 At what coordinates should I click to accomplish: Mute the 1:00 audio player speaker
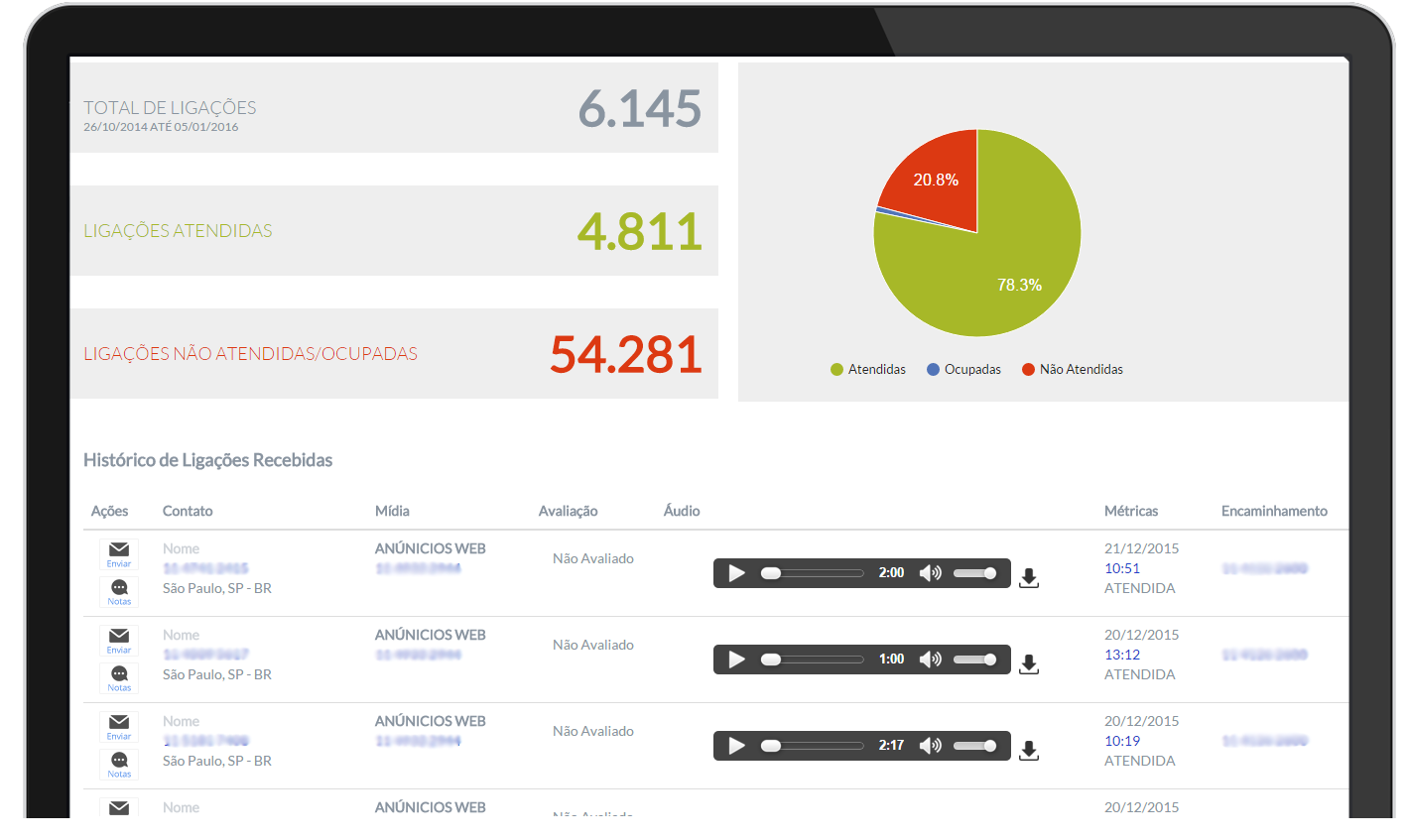tap(930, 660)
